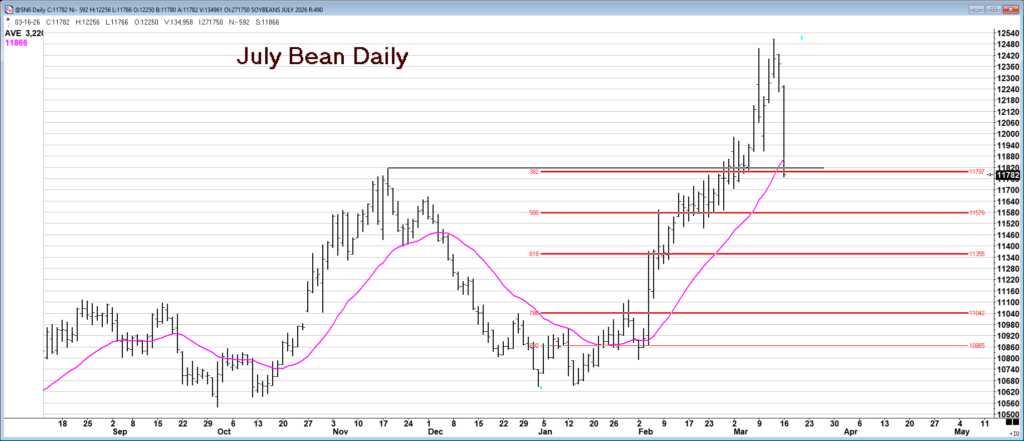Select the 382 Fibonacci retracement line

coord(700,172)
